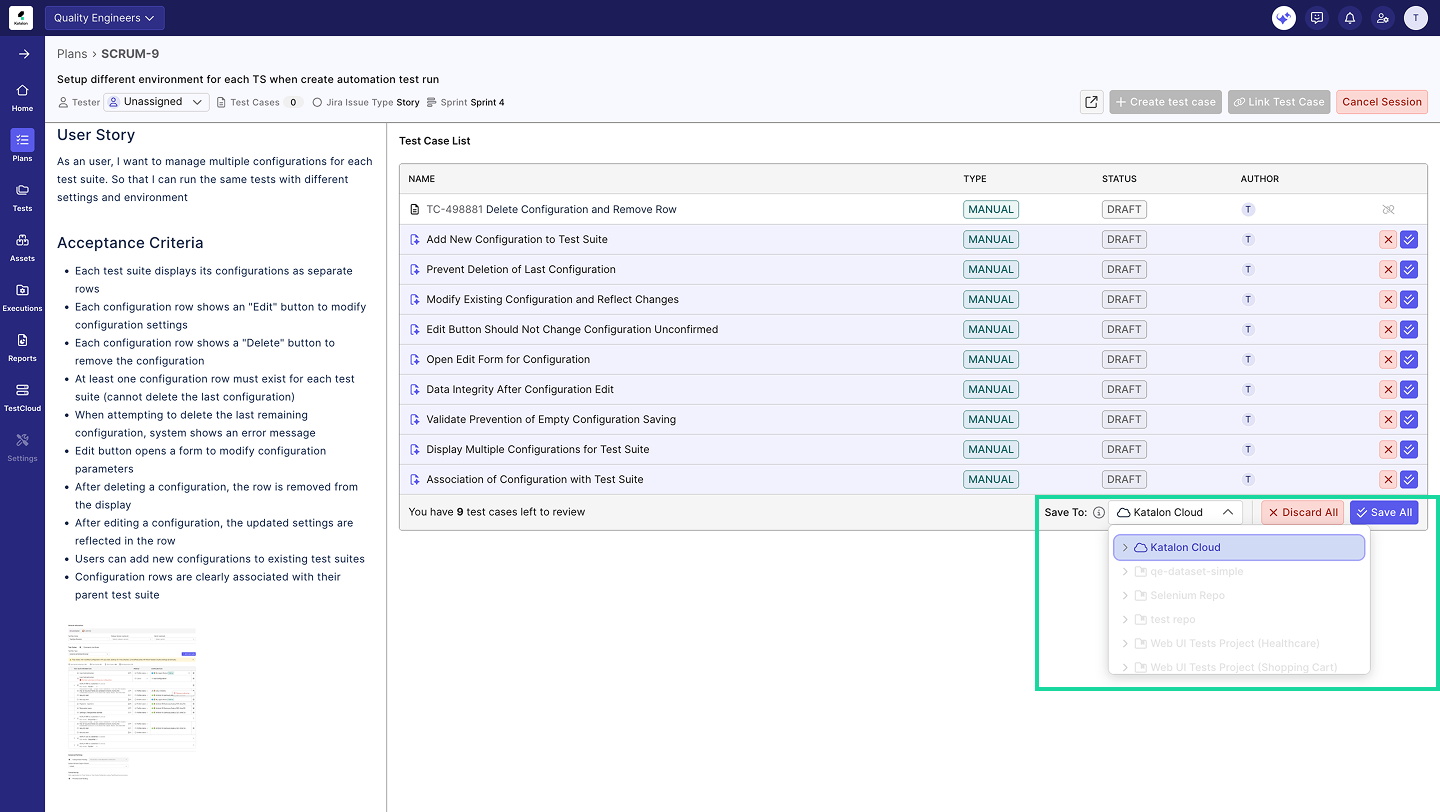Image resolution: width=1440 pixels, height=812 pixels.
Task: Open the Assets section
Action: [x=21, y=243]
